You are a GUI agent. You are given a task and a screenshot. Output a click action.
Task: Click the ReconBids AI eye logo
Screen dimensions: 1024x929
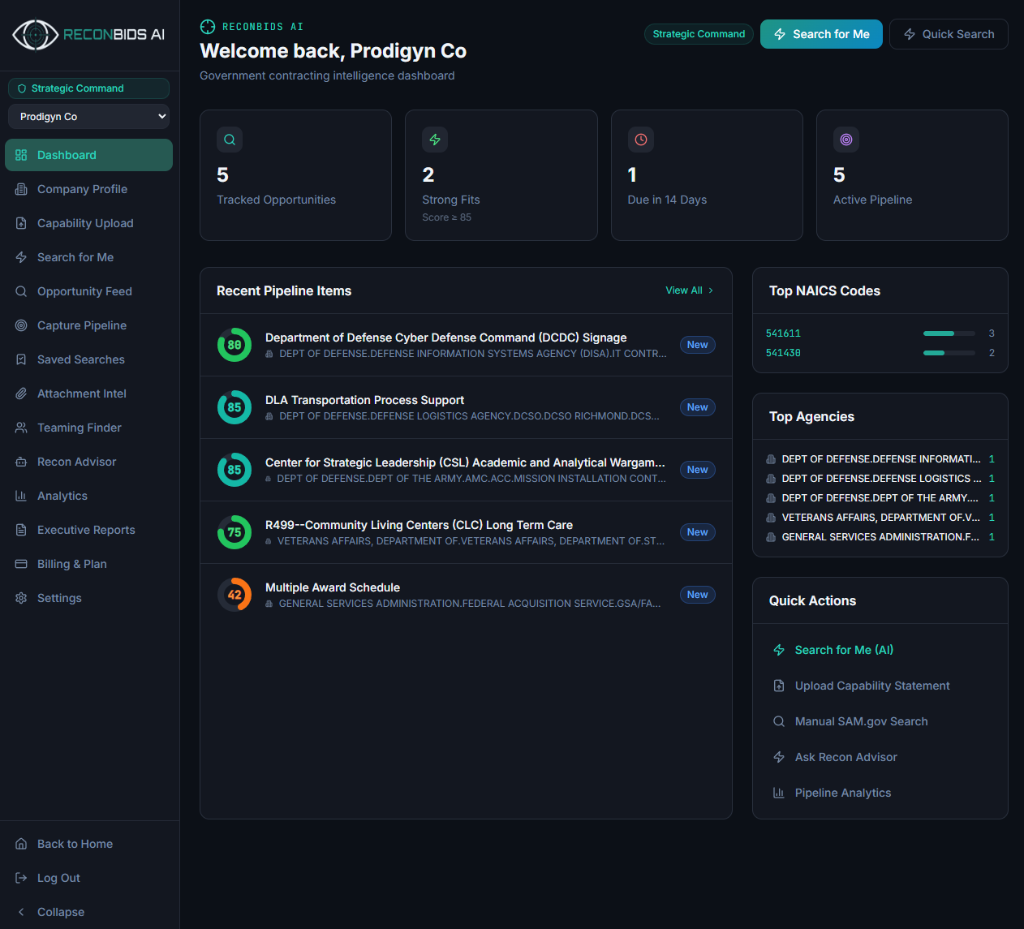[36, 35]
